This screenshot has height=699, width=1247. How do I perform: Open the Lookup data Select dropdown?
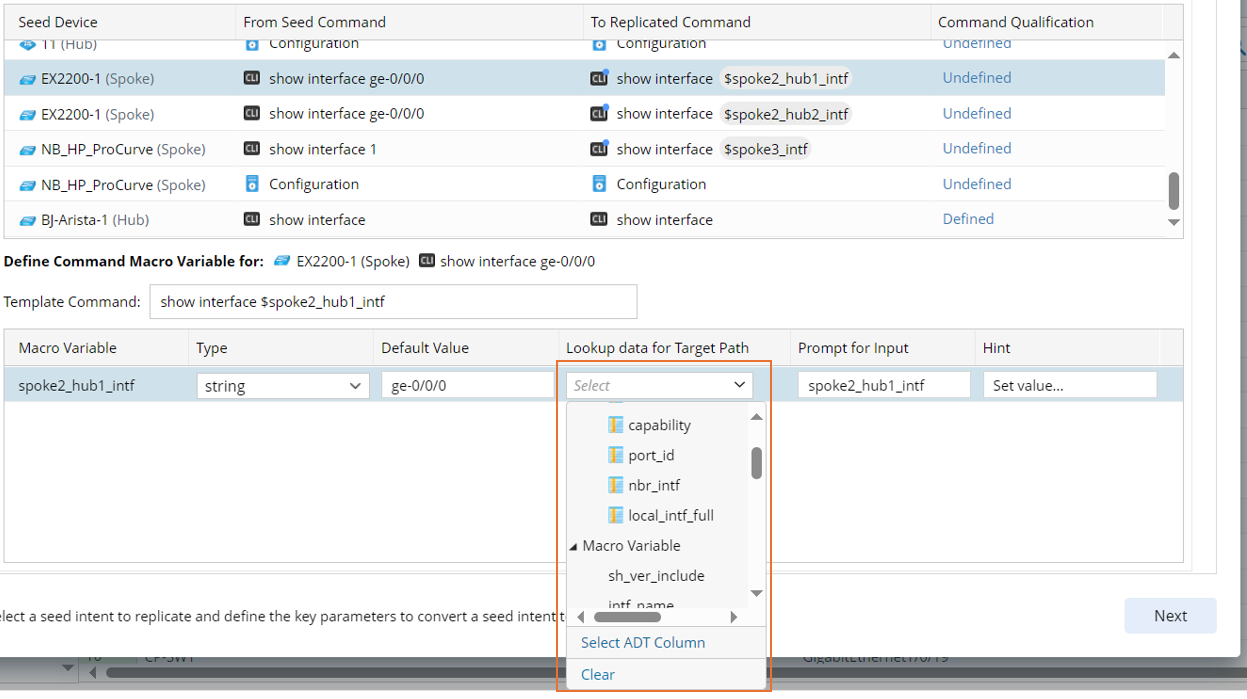[x=659, y=386]
